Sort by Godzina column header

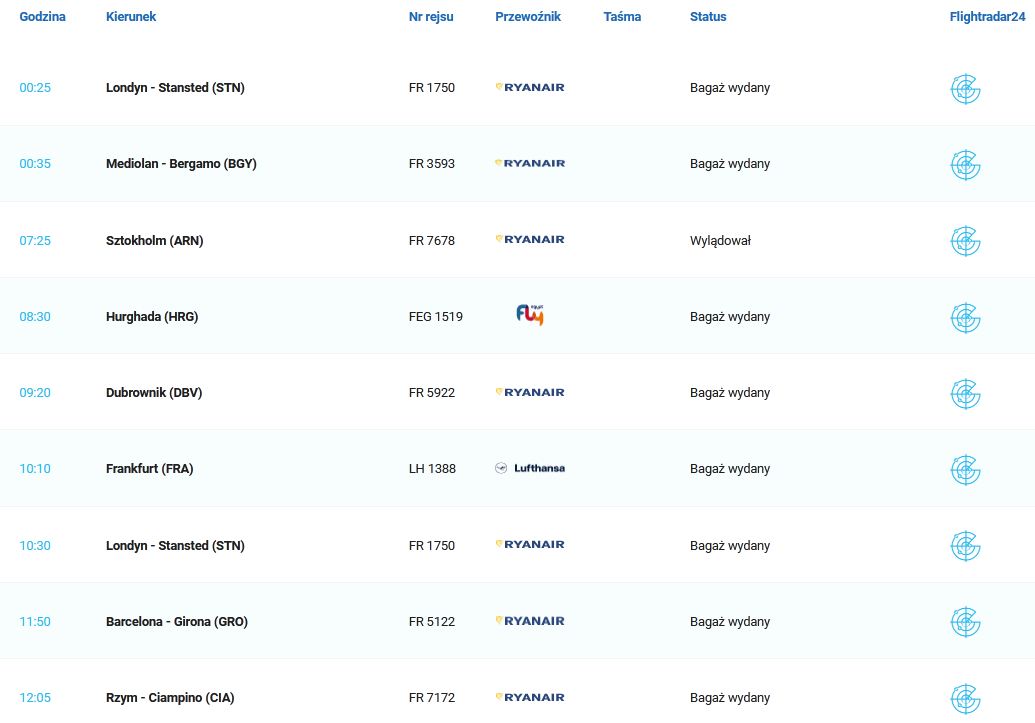click(42, 17)
